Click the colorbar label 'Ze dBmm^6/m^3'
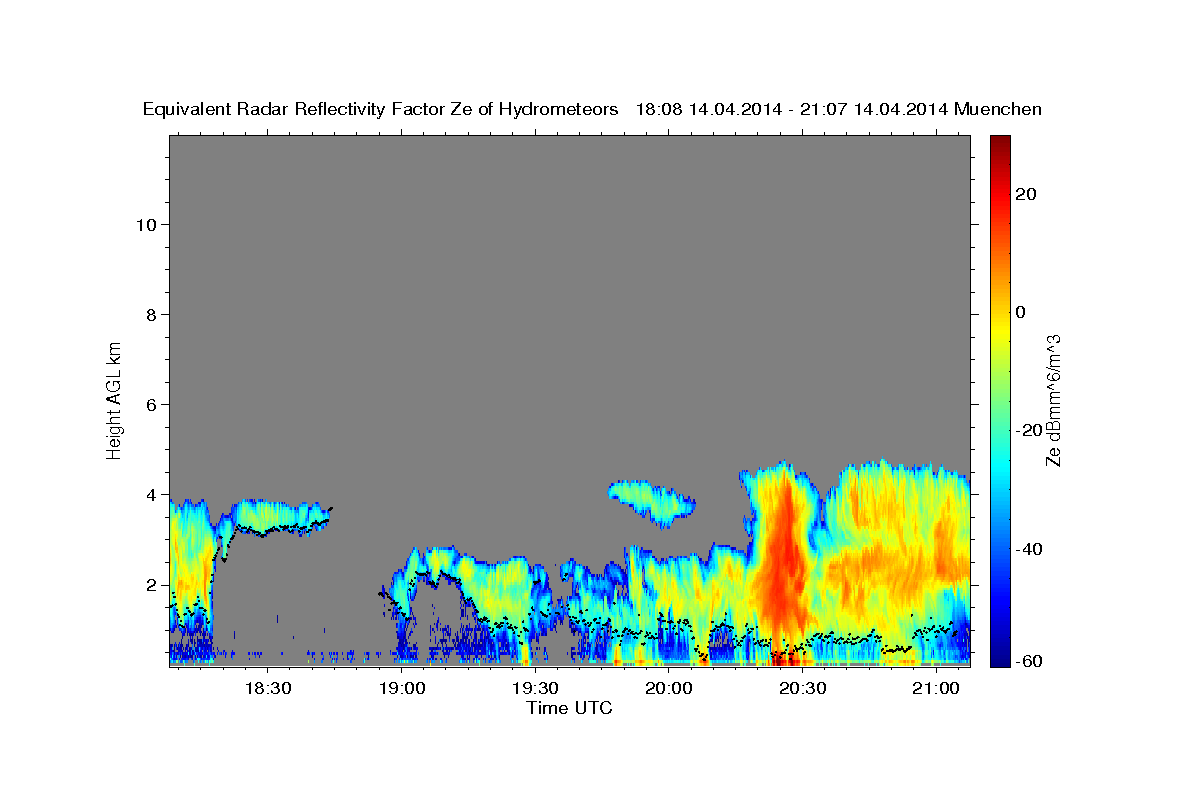The height and width of the screenshot is (800, 1200). [1054, 400]
